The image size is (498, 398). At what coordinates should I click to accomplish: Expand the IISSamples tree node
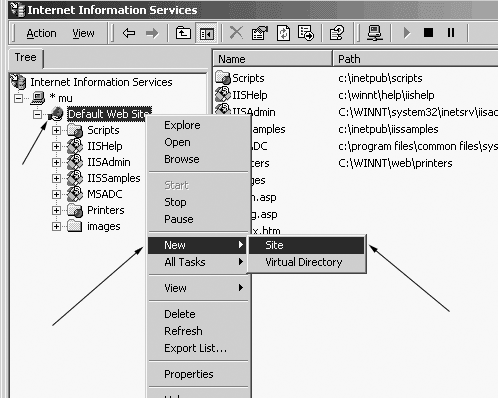[56, 178]
